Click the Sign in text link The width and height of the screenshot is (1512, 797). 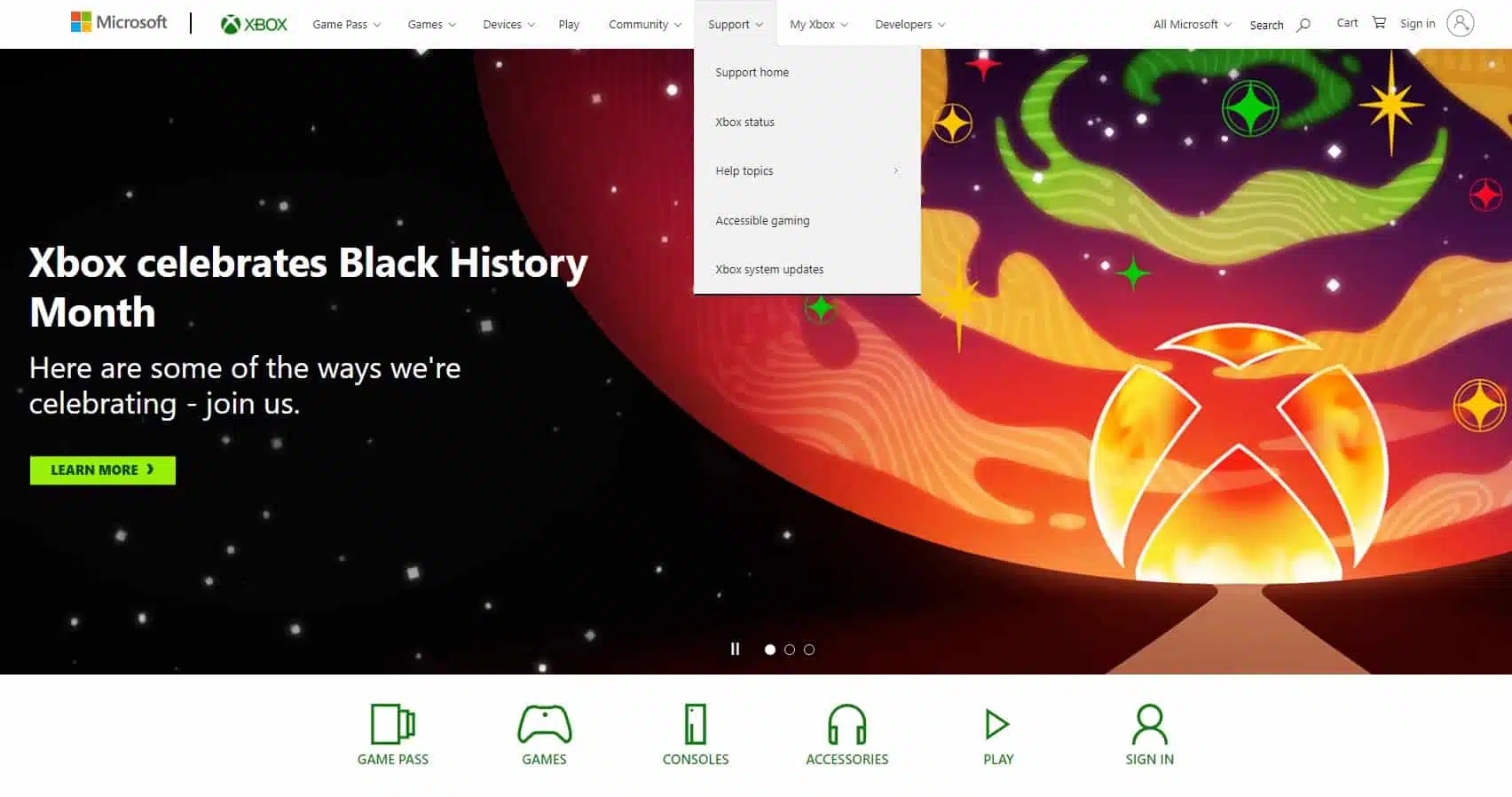click(x=1417, y=24)
